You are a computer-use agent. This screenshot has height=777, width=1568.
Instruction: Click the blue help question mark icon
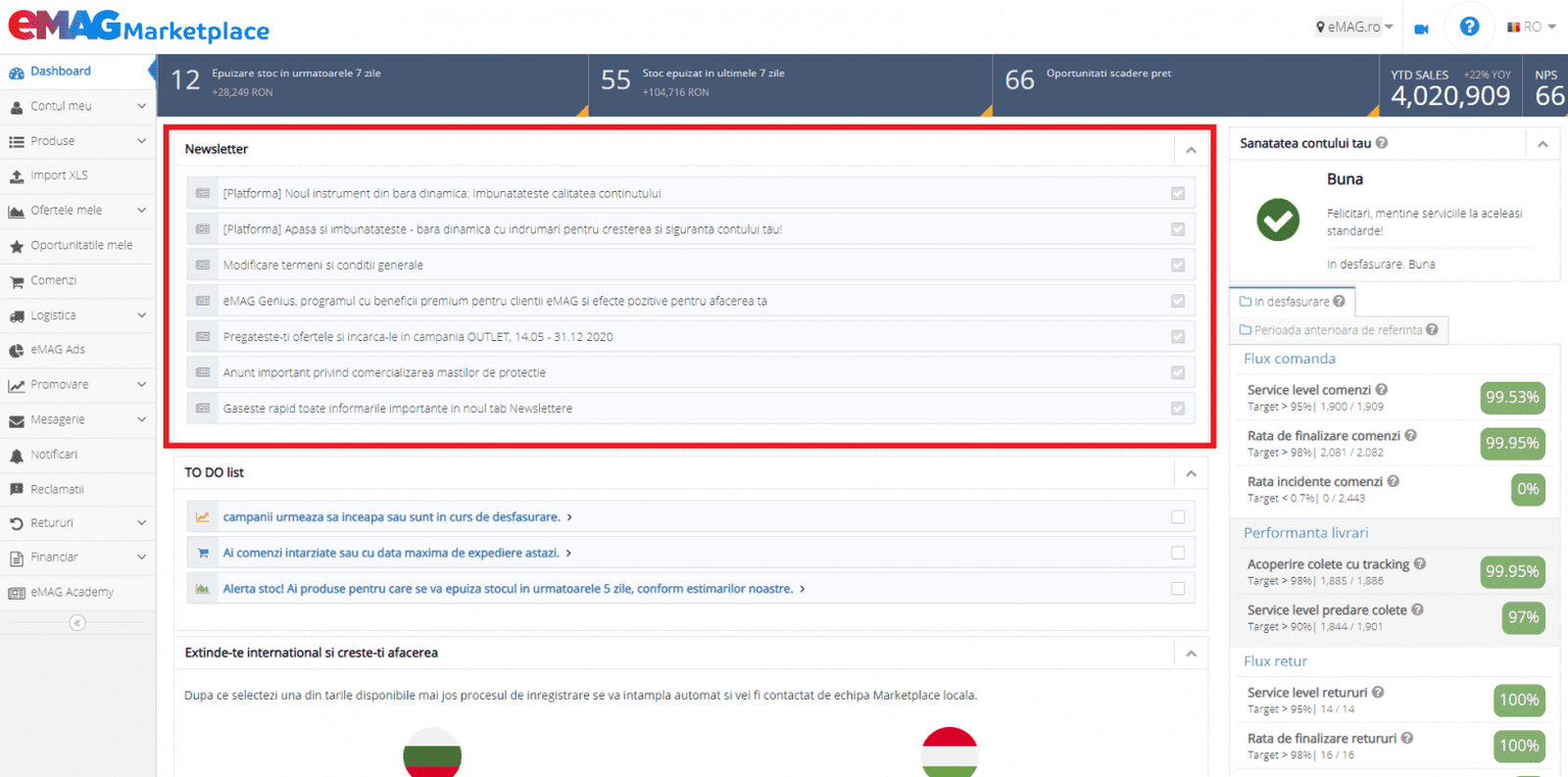pos(1468,26)
